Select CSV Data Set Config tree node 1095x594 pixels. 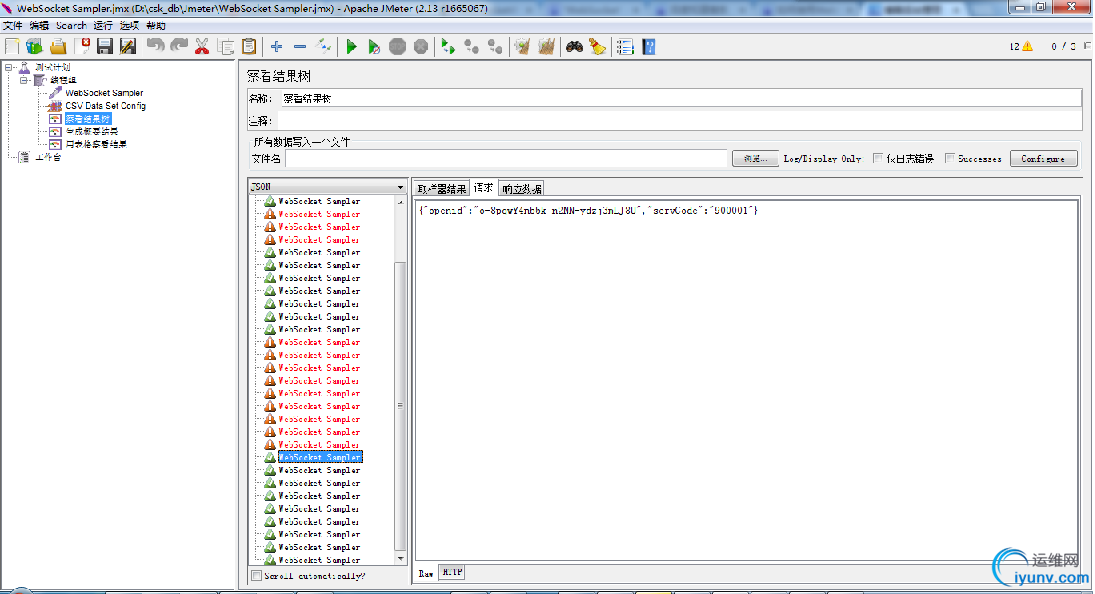pyautogui.click(x=105, y=106)
